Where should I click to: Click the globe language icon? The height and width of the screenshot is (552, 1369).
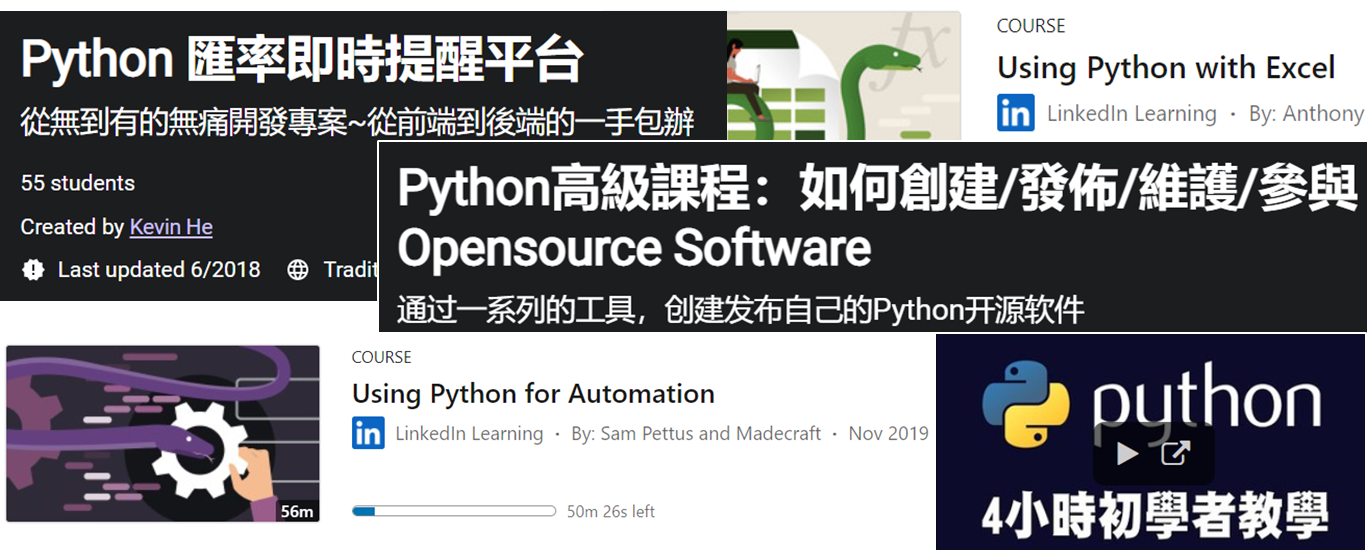(298, 270)
